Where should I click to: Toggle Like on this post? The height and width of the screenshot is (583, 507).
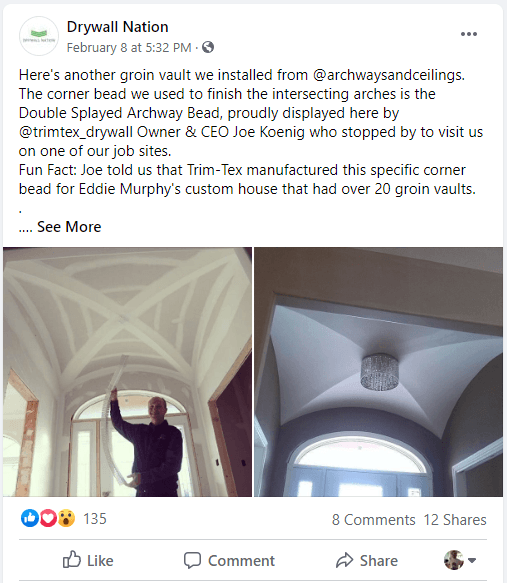tap(88, 560)
